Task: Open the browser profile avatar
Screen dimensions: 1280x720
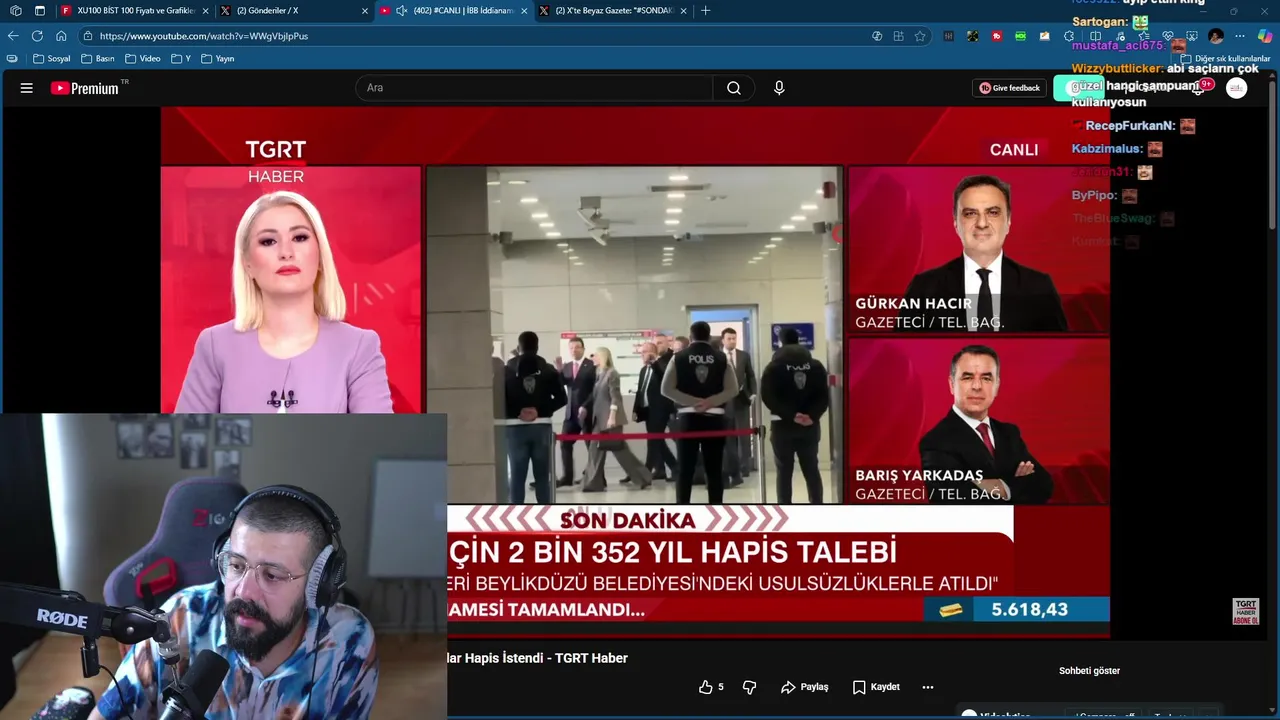Action: pos(1216,36)
